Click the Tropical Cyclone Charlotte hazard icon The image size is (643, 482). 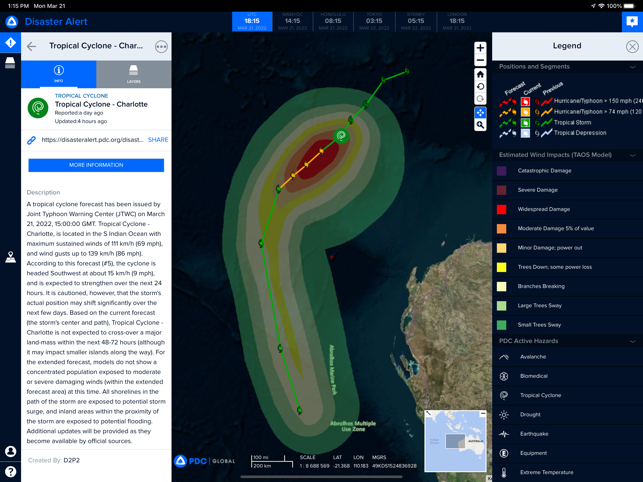[38, 107]
